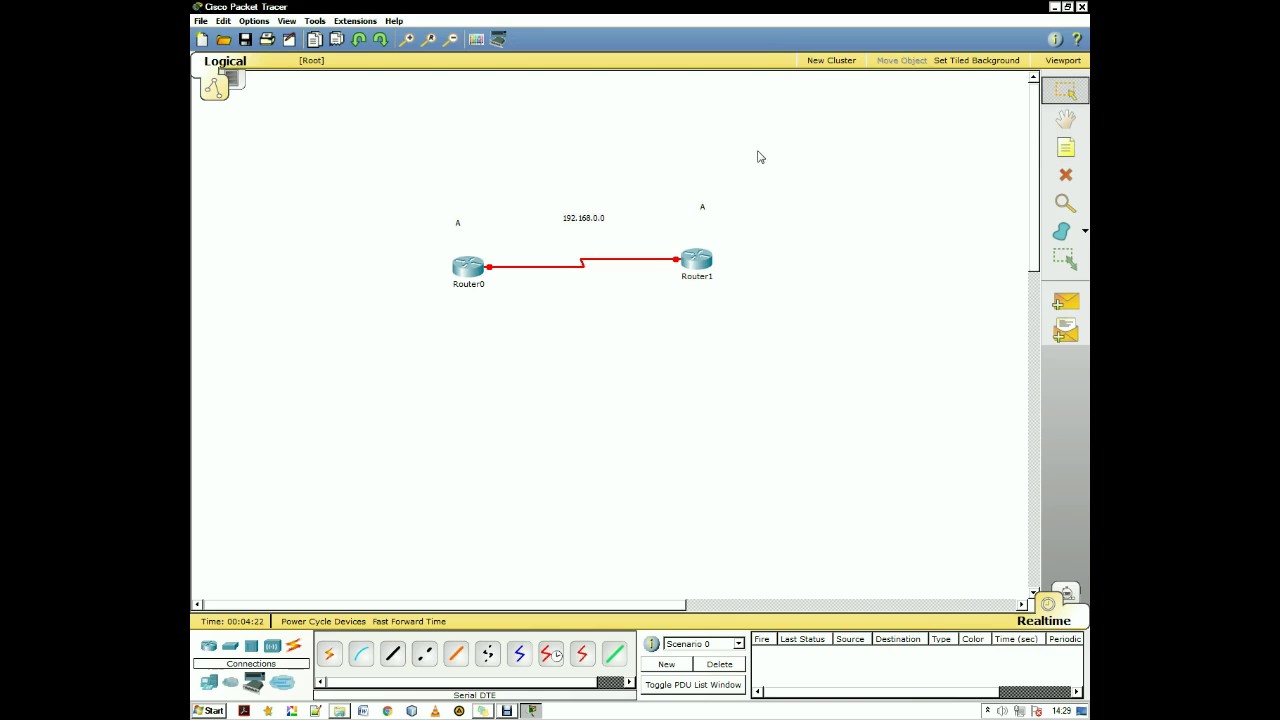Pick Serial DCE cable with clock
Viewport: 1280px width, 720px height.
[551, 654]
